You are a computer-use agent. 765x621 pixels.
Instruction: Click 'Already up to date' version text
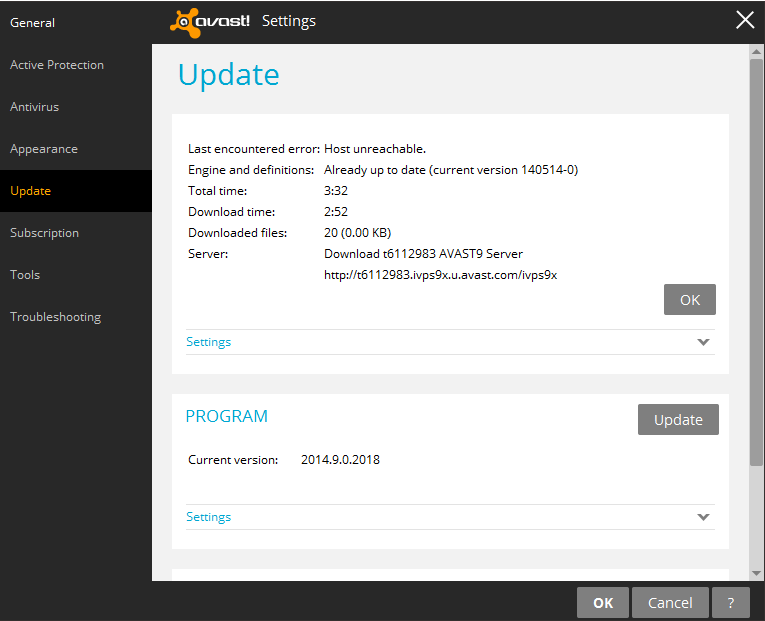pyautogui.click(x=451, y=170)
